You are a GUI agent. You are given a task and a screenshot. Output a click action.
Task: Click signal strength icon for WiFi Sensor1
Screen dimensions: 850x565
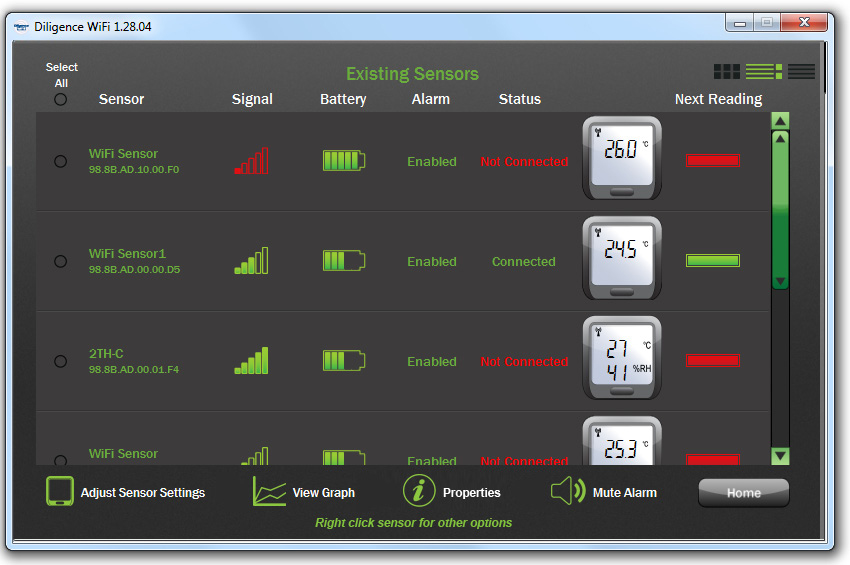(251, 261)
